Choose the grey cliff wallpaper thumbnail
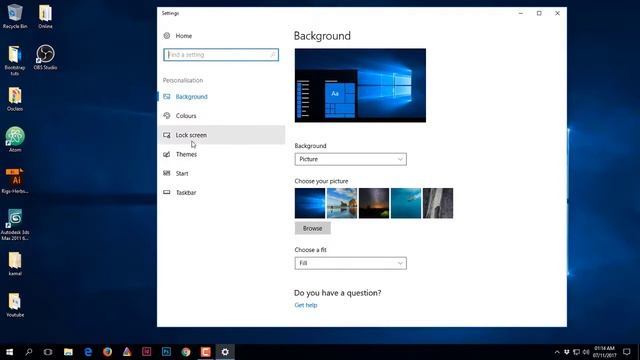 (438, 203)
